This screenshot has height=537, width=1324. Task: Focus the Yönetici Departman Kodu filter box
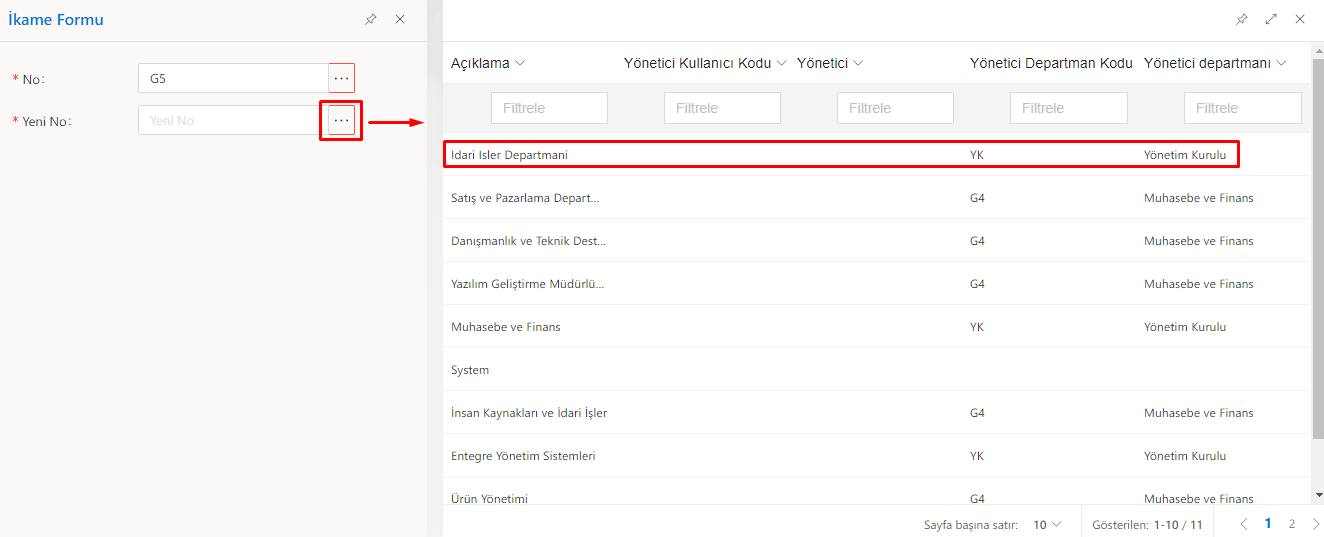1068,108
